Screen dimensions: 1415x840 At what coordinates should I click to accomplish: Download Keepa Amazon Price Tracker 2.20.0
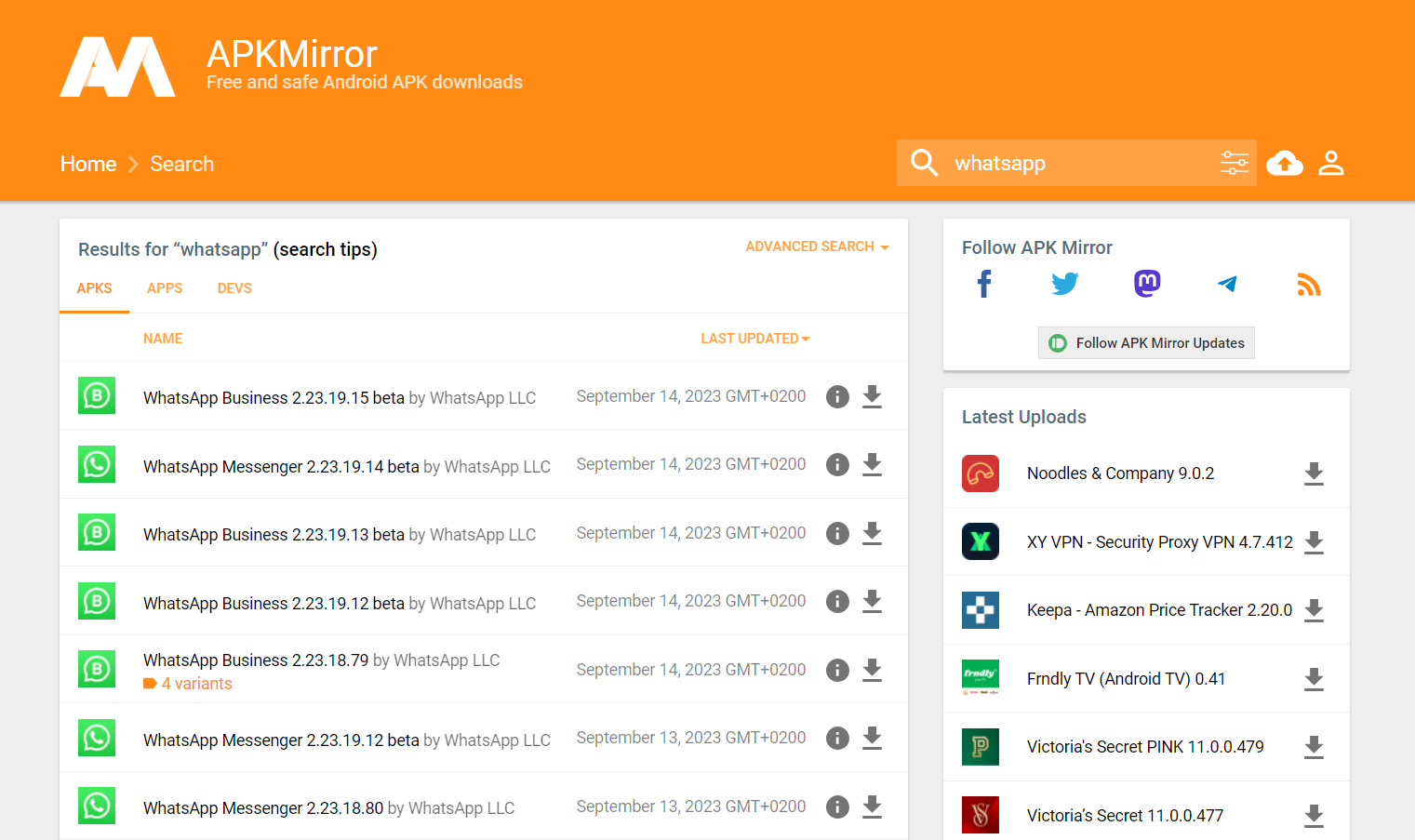click(x=1314, y=610)
